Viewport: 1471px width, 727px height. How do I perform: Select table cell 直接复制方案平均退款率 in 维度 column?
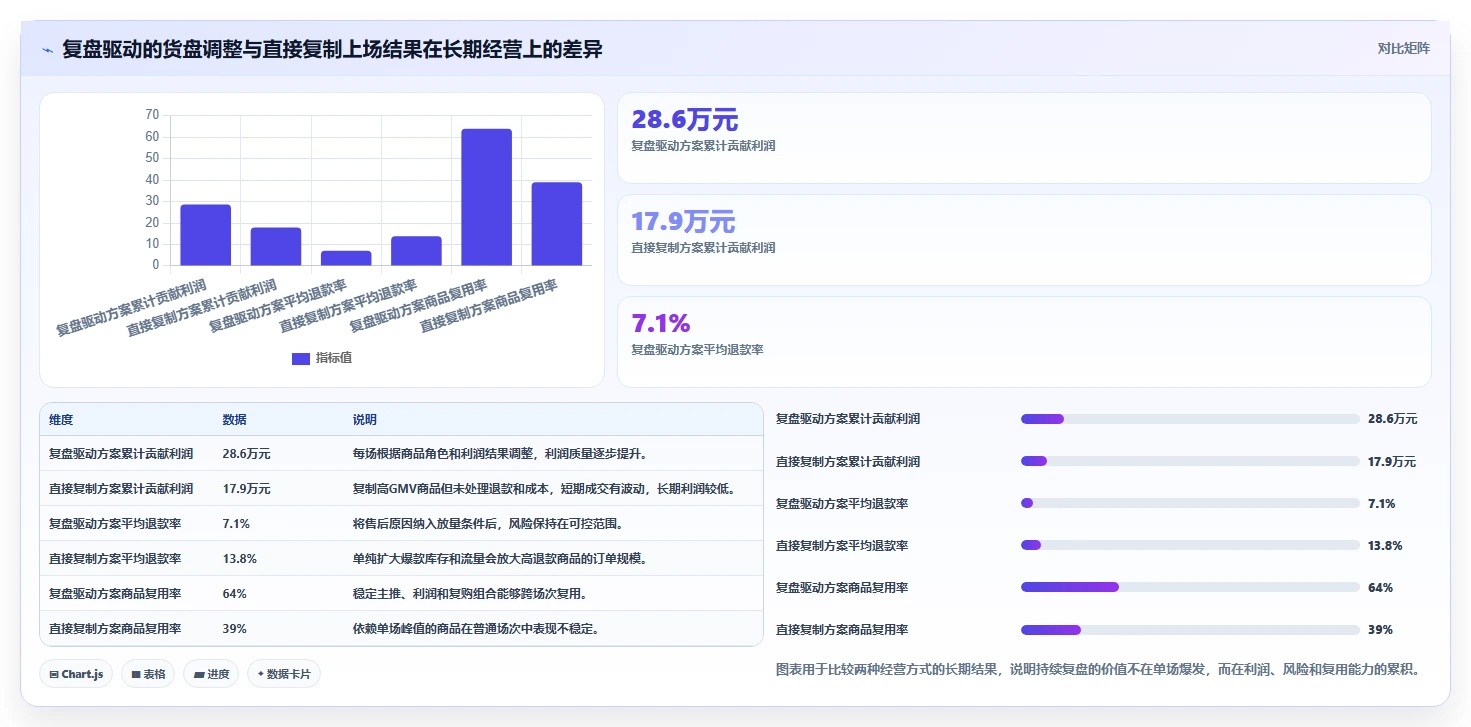point(115,559)
